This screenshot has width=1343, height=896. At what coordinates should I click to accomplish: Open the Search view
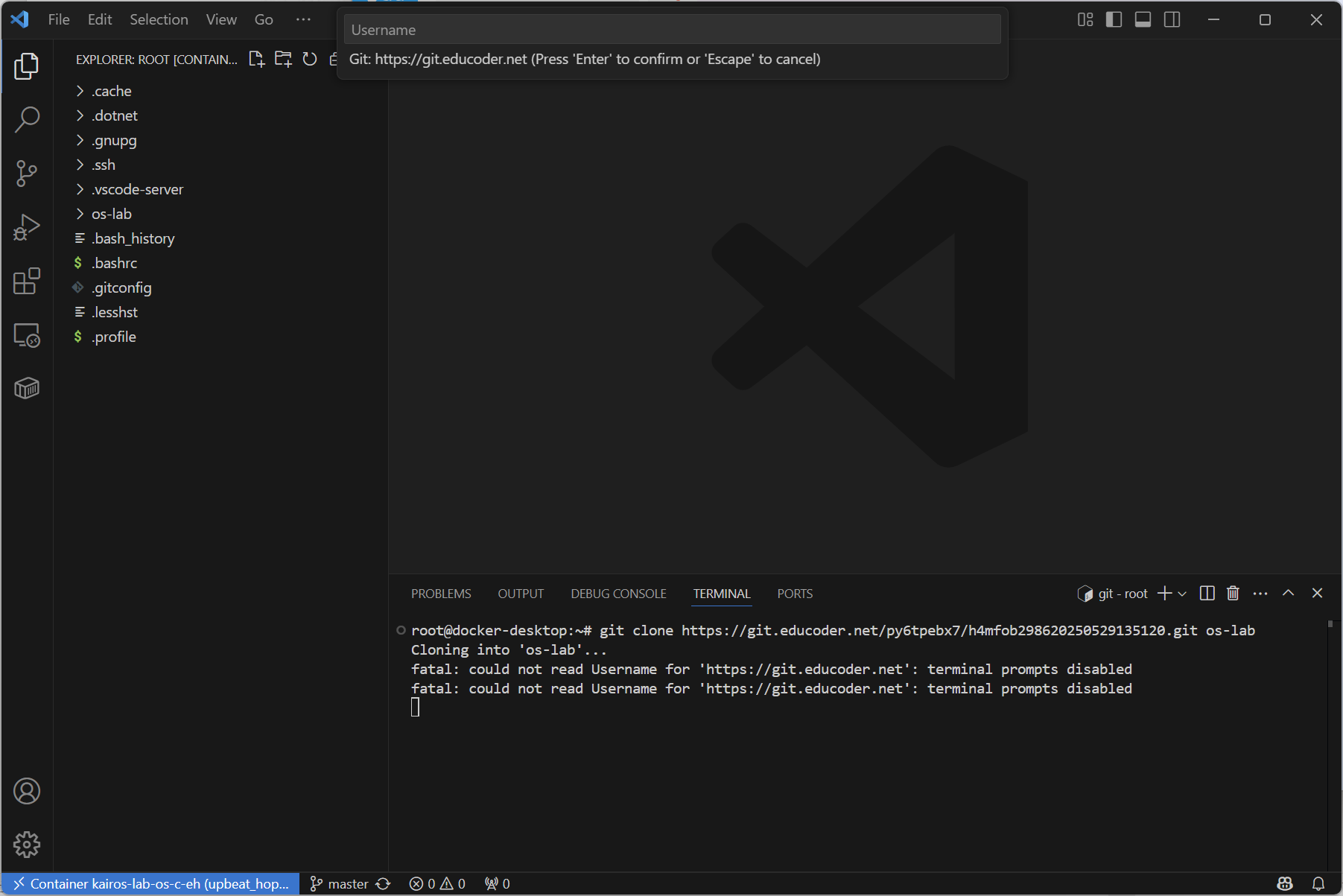pos(27,120)
